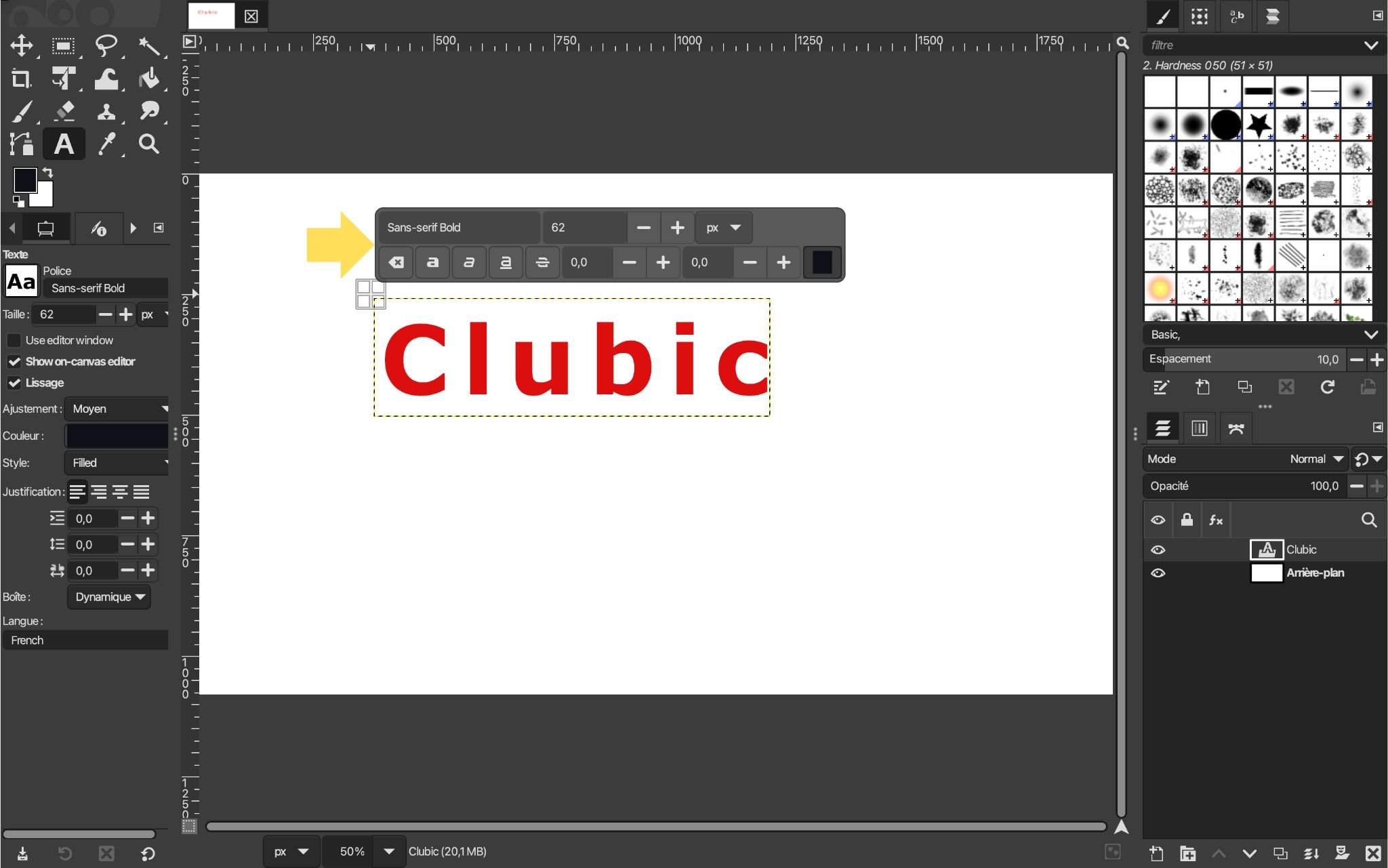Select the Move tool
Image resolution: width=1388 pixels, height=868 pixels.
[x=22, y=45]
